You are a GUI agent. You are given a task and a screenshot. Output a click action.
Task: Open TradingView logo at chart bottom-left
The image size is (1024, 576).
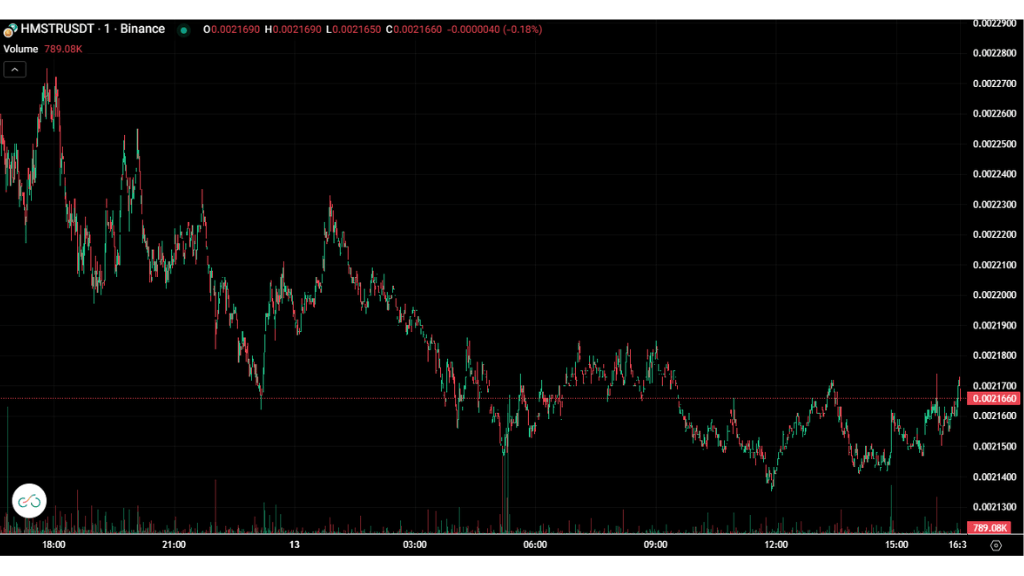tap(30, 500)
